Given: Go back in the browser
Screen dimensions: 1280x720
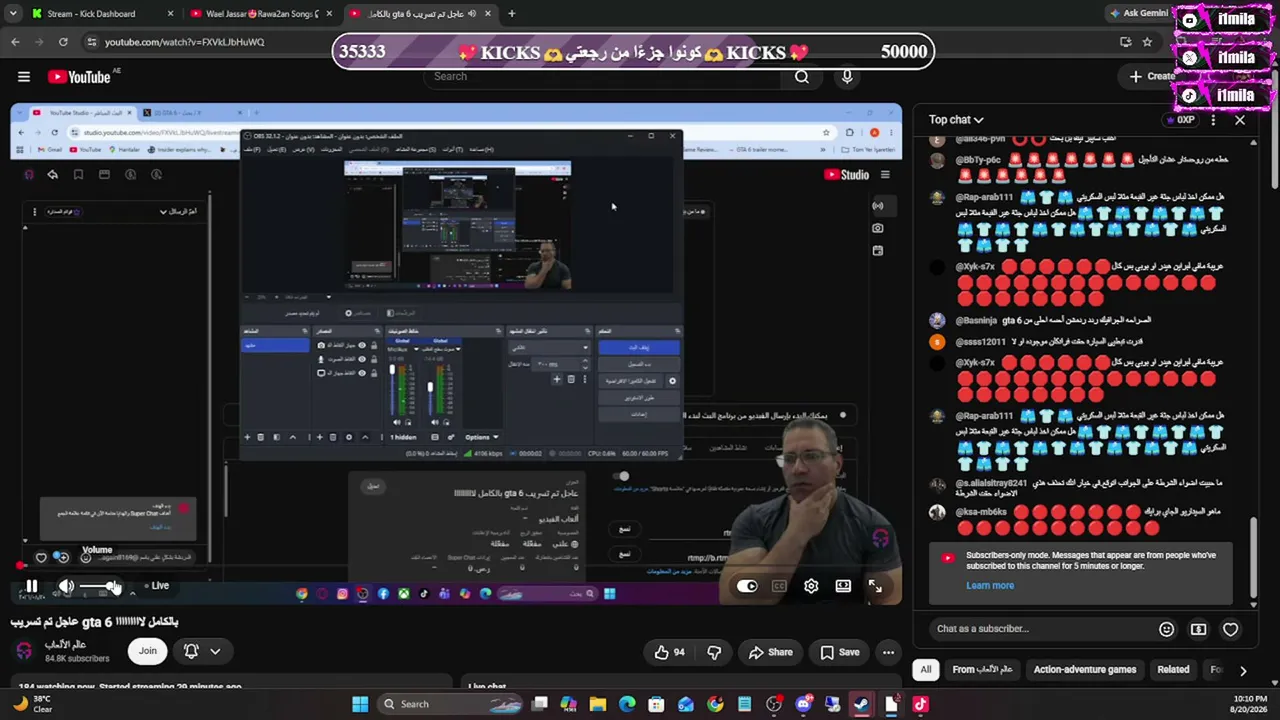Looking at the screenshot, I should click(15, 42).
